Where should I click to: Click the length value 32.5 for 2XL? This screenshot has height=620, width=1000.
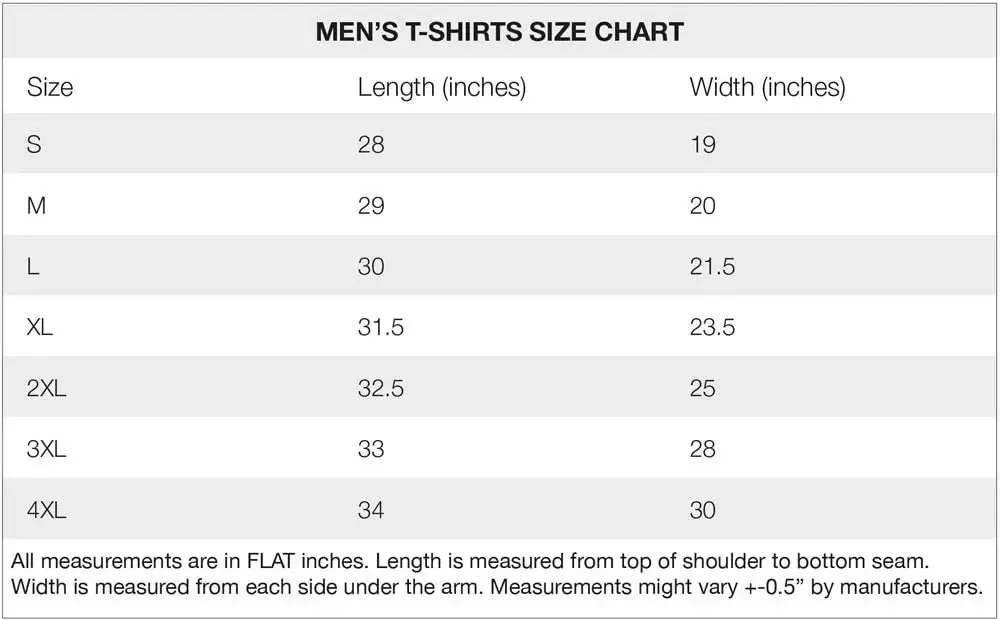(x=381, y=389)
